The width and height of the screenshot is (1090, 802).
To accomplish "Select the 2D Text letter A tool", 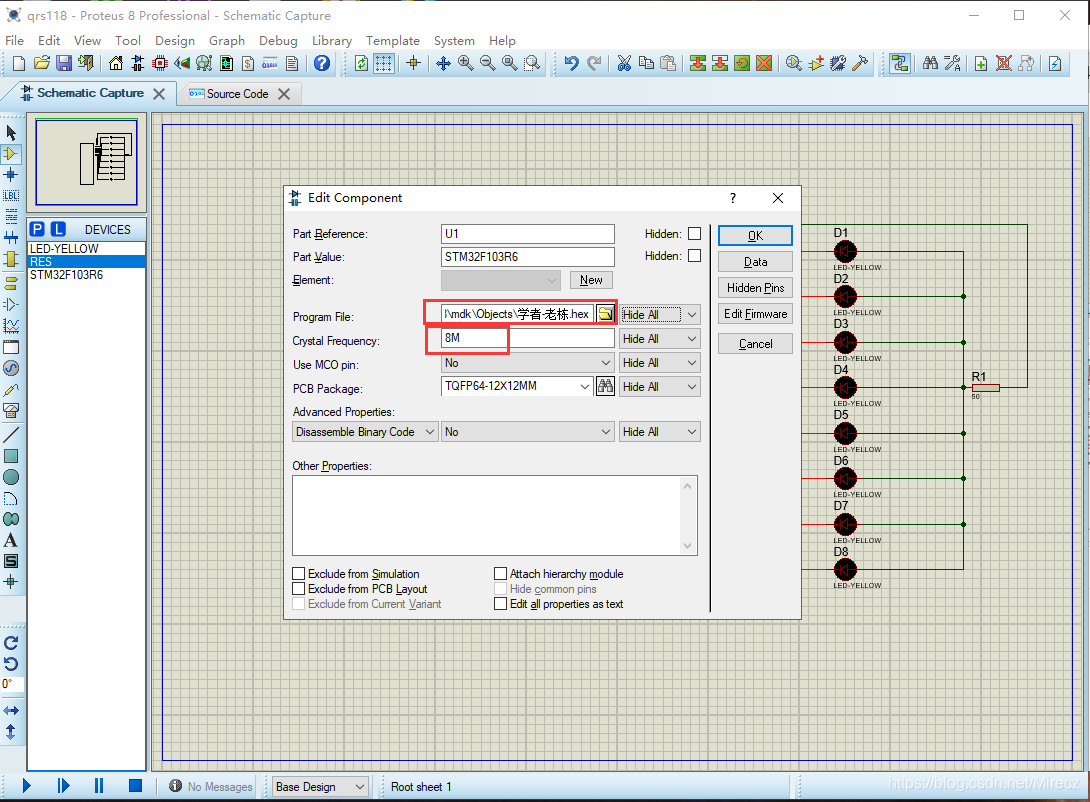I will 10,540.
